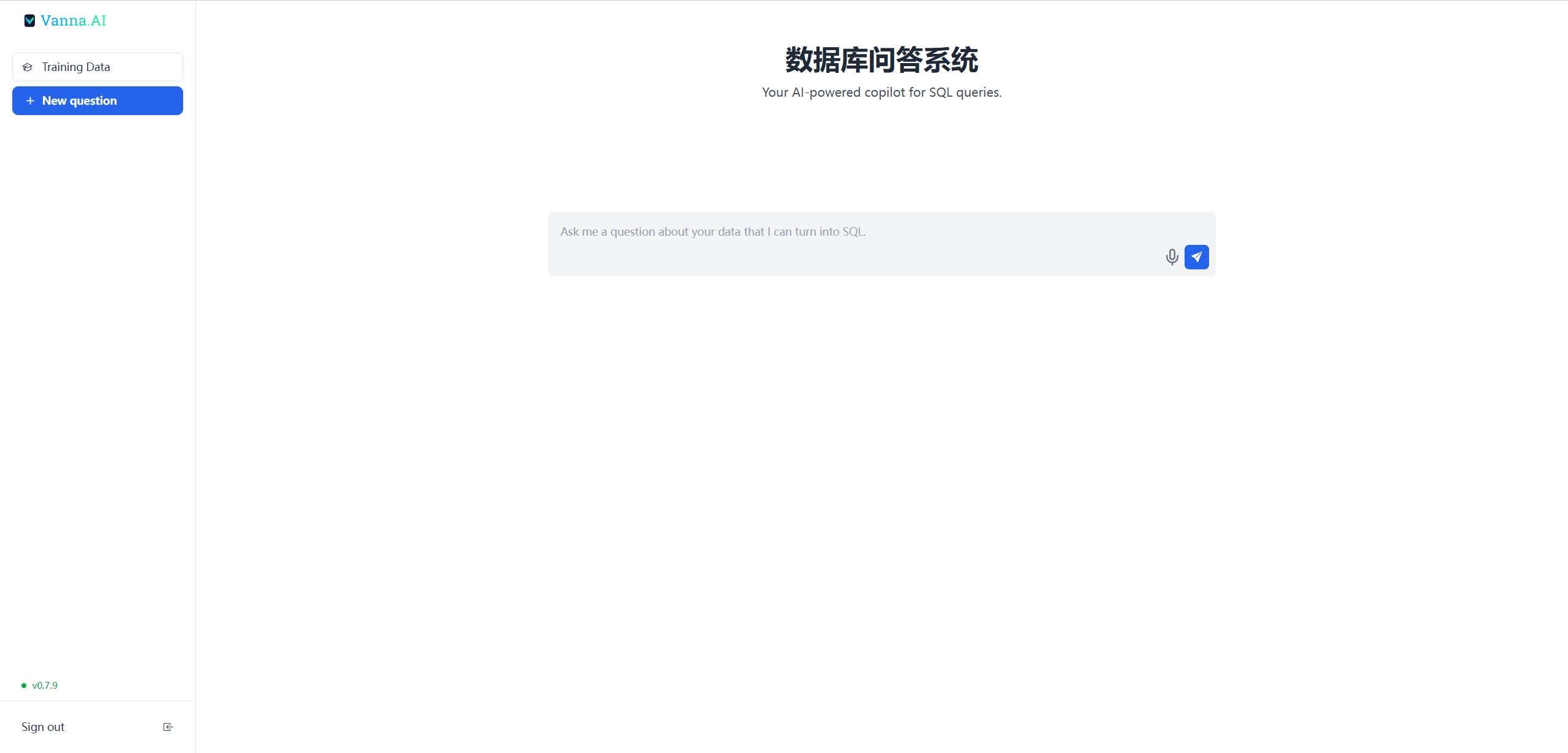Click the Vanna.AI brand name text

(73, 21)
